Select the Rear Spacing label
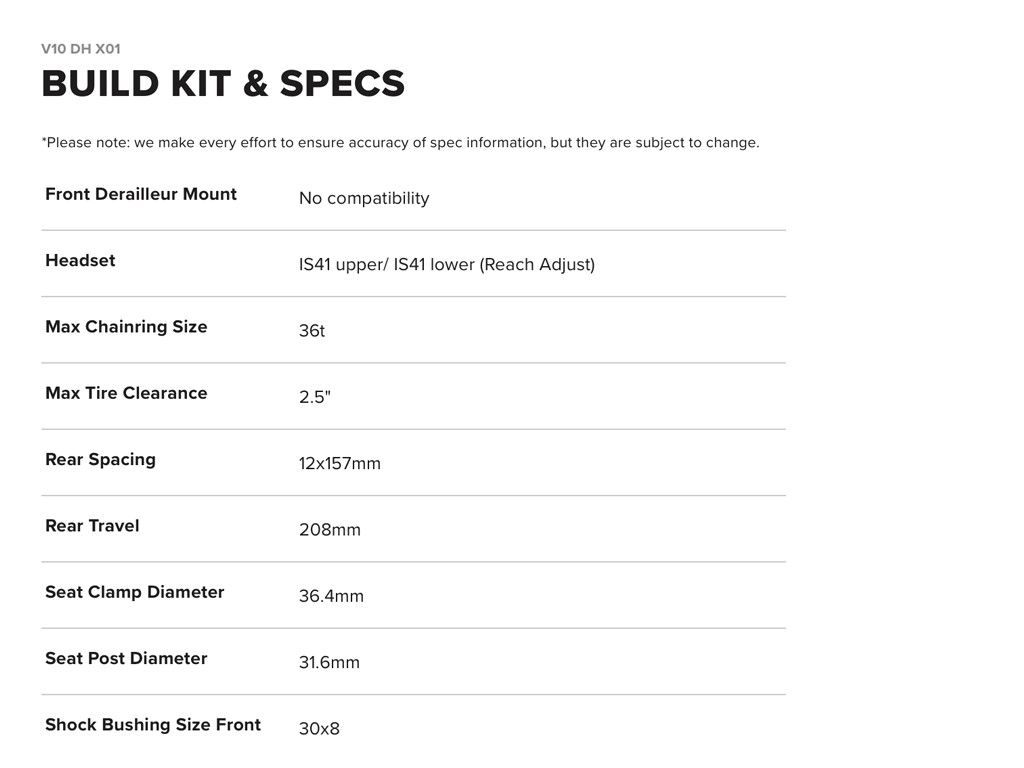 [100, 459]
